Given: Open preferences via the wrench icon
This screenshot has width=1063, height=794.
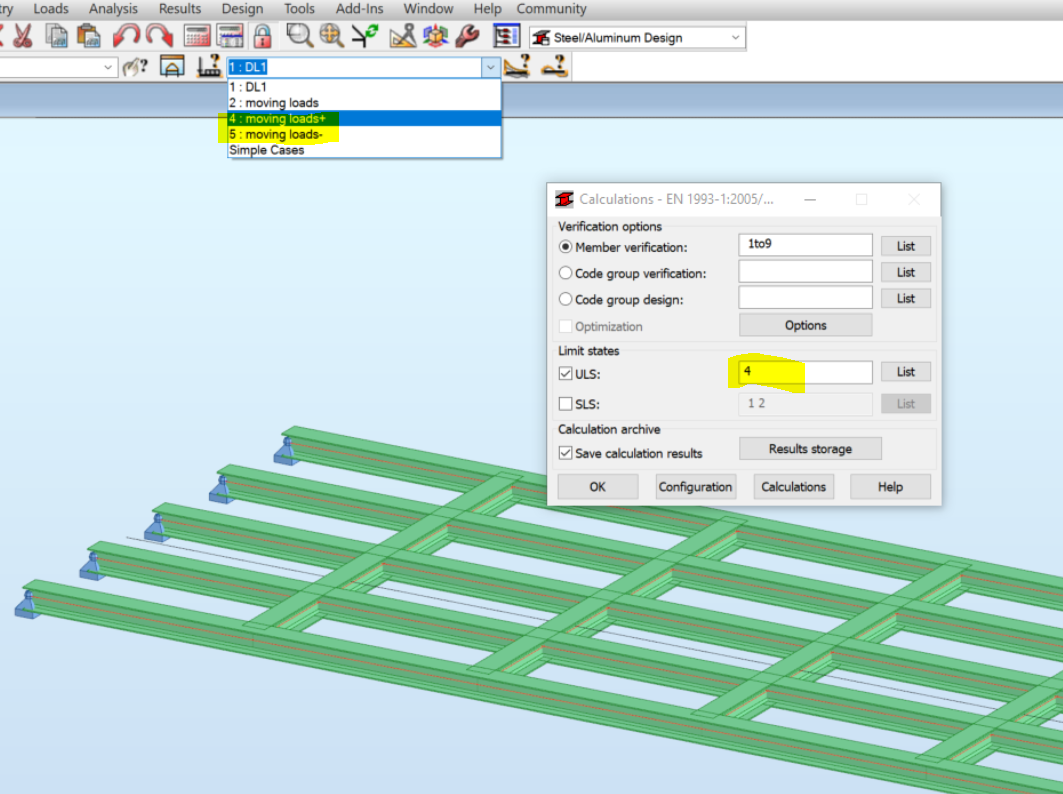Looking at the screenshot, I should [x=466, y=35].
